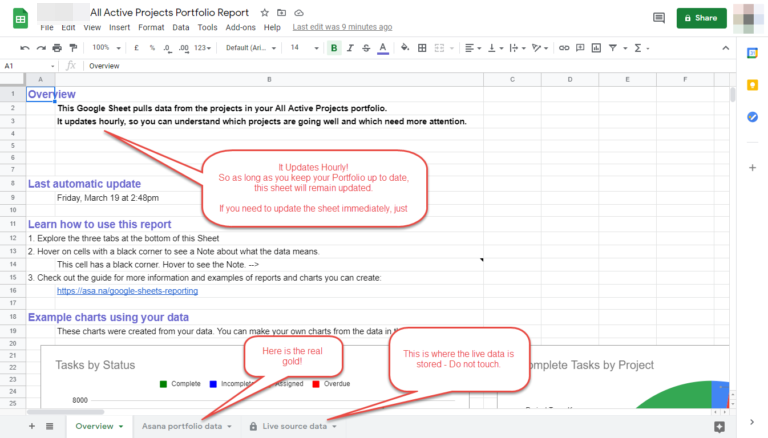Print the spreadsheet using printer icon
This screenshot has height=438, width=768.
click(x=57, y=48)
